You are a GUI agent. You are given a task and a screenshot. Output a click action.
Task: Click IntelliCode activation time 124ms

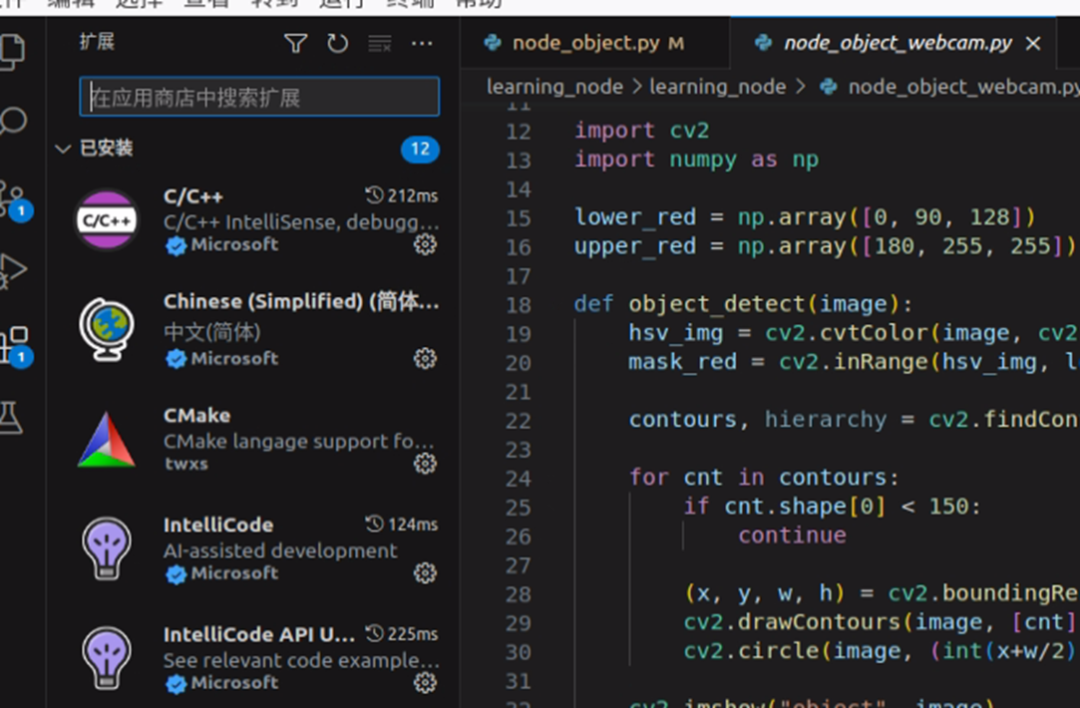402,524
